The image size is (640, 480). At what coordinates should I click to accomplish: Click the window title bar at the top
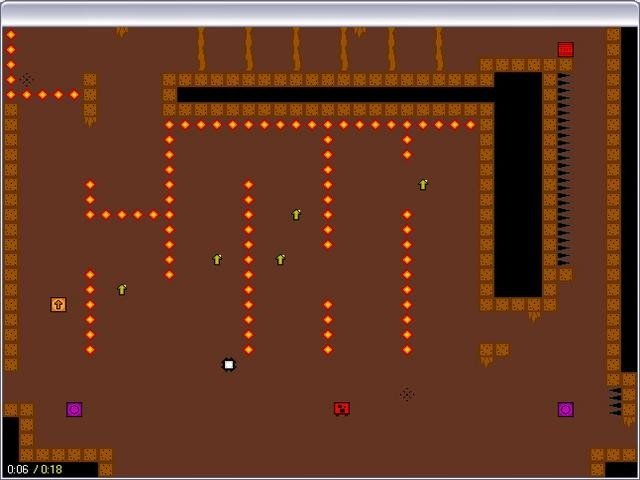[x=320, y=13]
